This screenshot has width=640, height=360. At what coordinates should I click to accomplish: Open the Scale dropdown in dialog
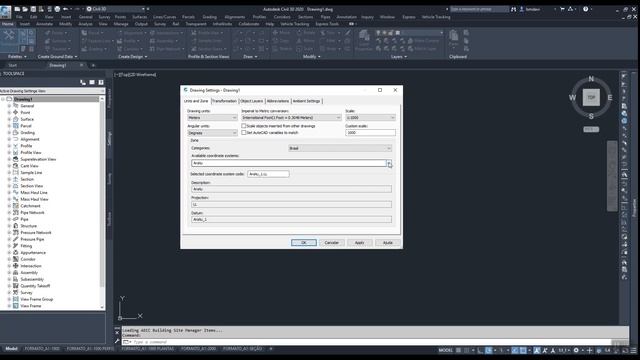pyautogui.click(x=370, y=118)
